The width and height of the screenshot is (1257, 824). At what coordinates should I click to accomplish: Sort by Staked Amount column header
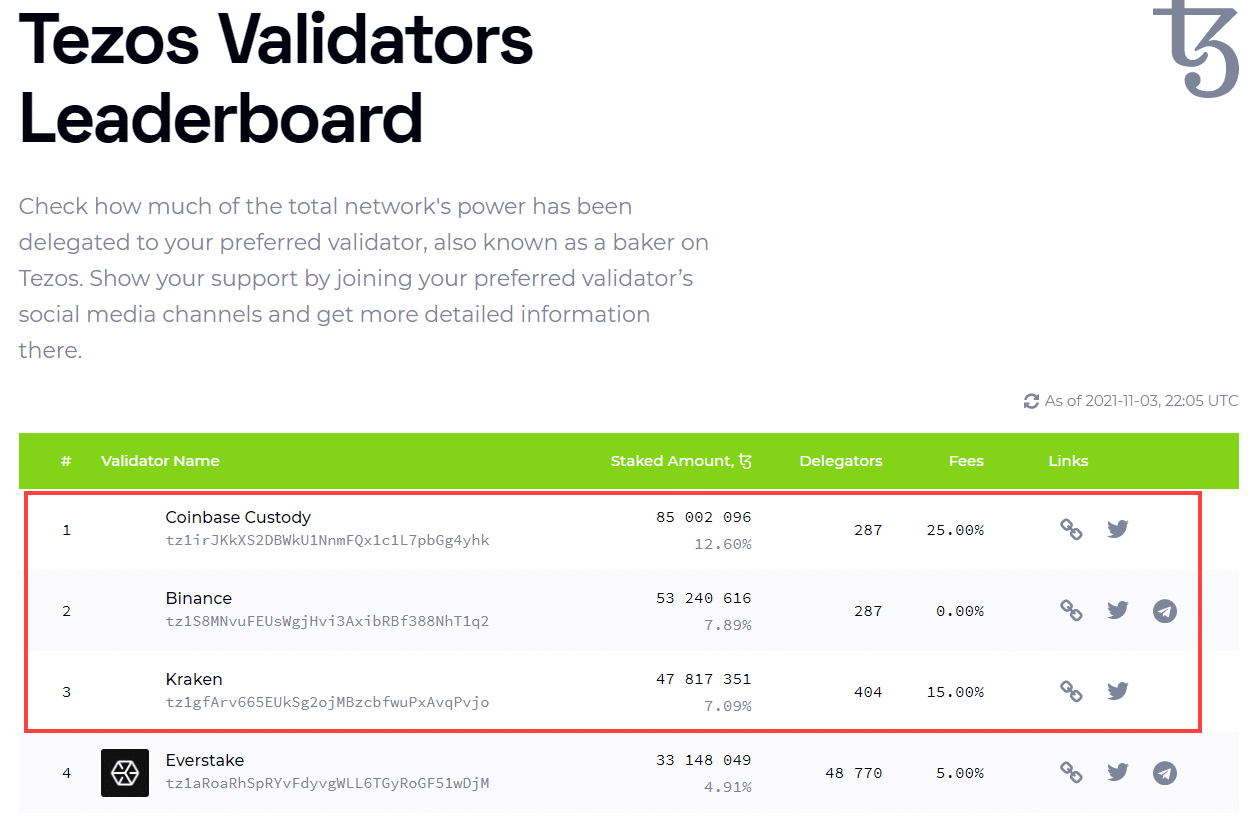(x=681, y=461)
